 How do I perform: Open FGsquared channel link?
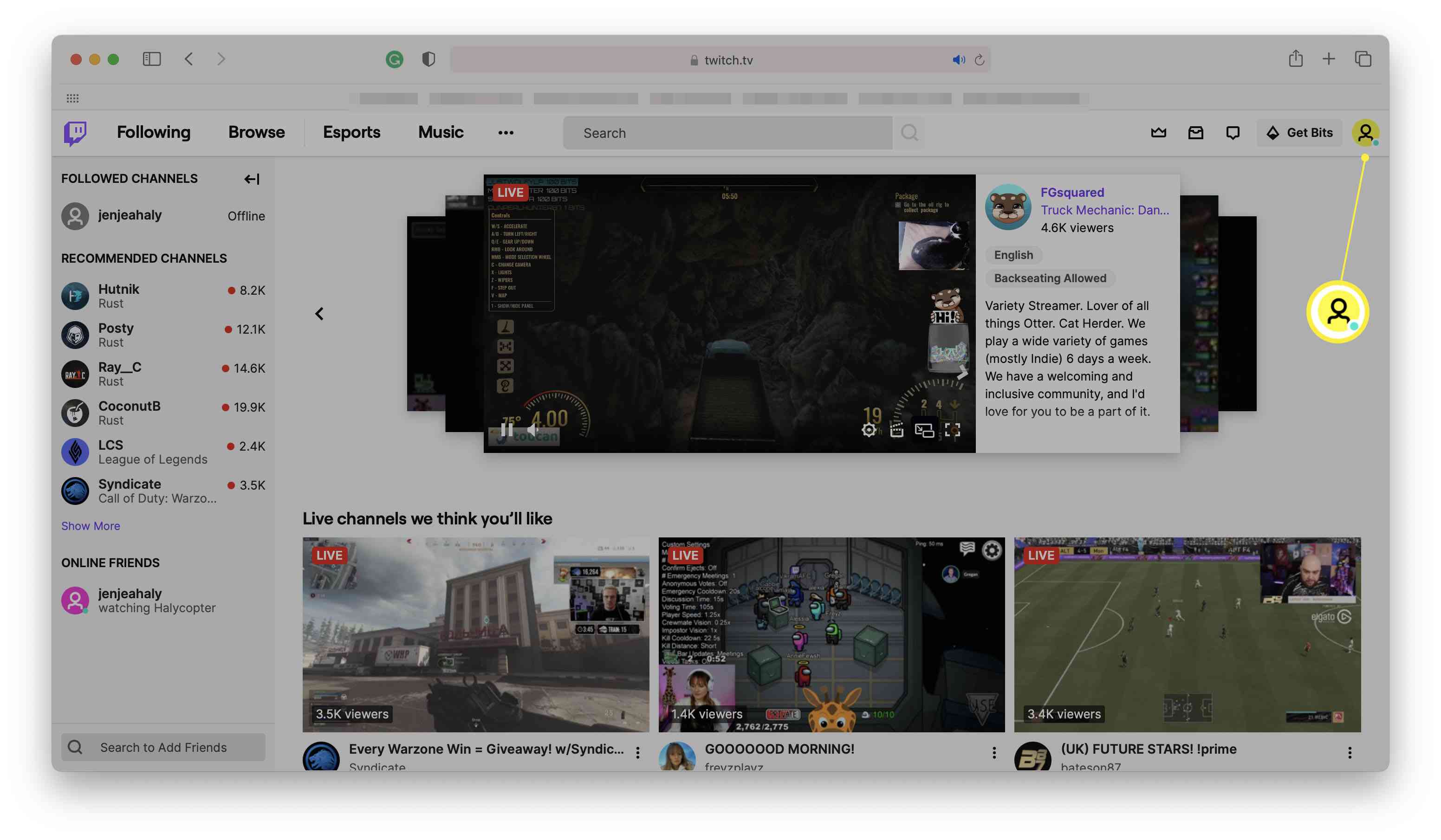pyautogui.click(x=1071, y=192)
